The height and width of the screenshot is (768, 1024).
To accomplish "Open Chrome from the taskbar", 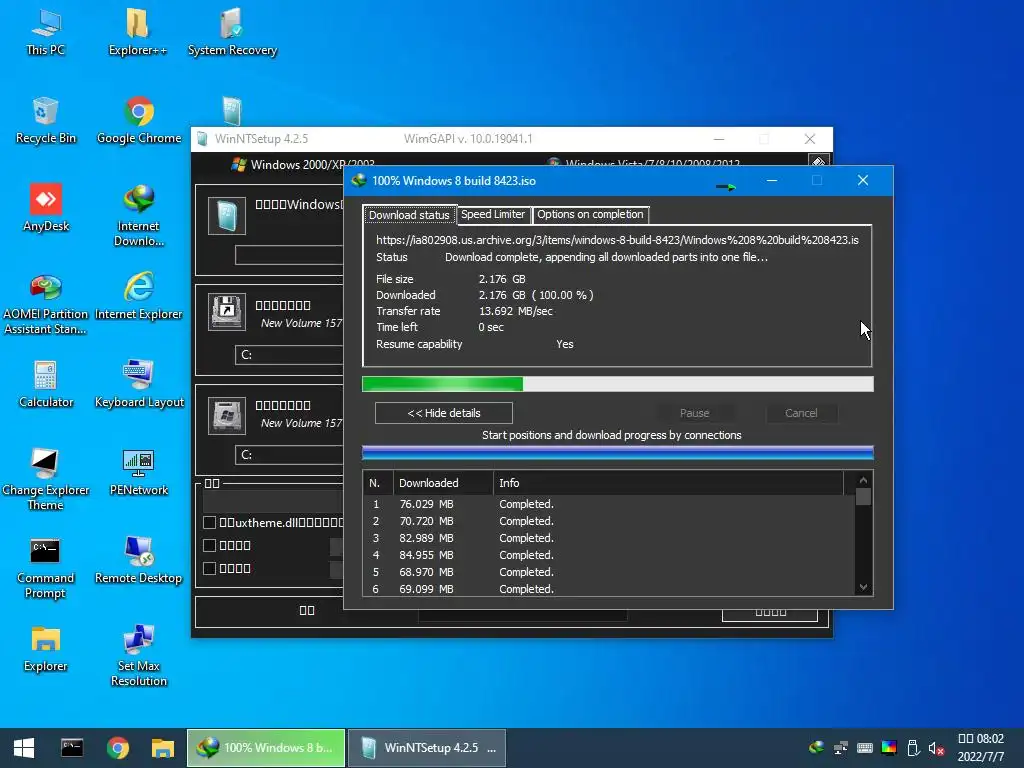I will (118, 748).
